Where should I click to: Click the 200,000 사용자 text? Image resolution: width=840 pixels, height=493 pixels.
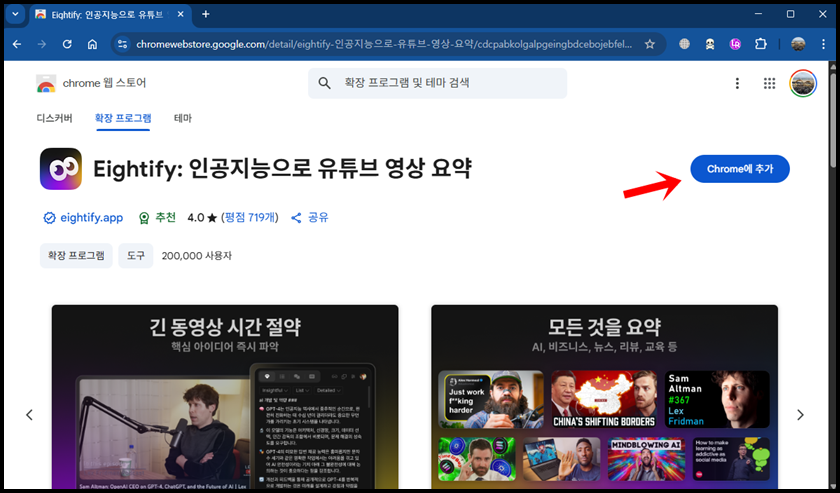tap(197, 256)
